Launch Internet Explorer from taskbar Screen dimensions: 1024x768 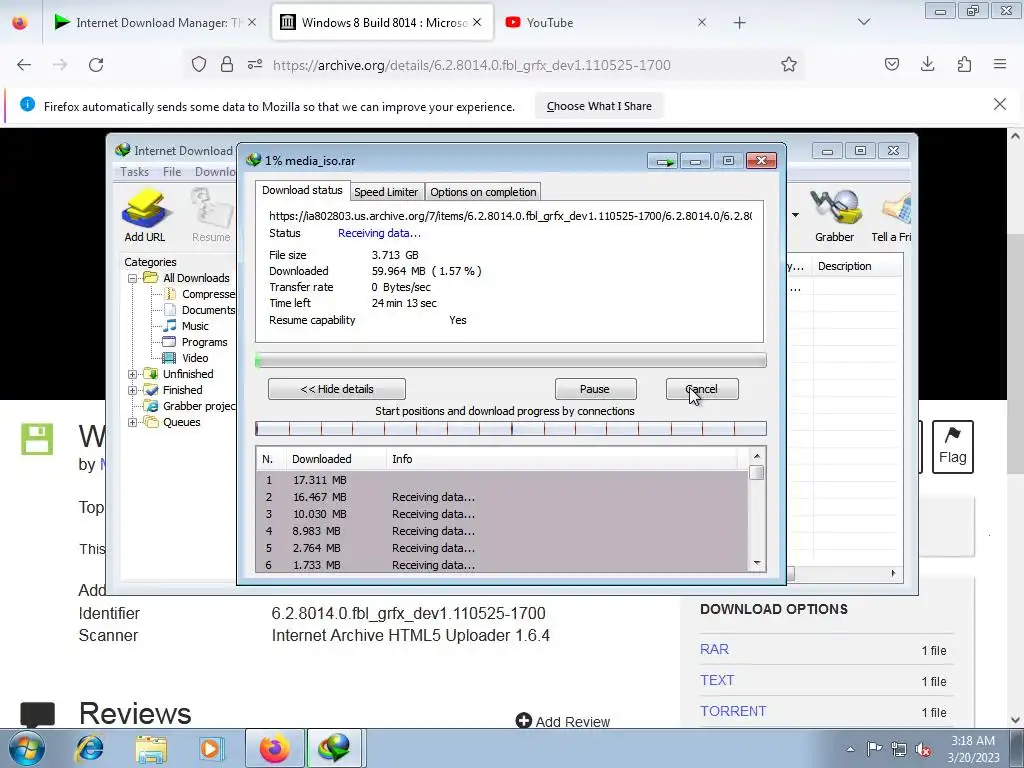click(89, 748)
